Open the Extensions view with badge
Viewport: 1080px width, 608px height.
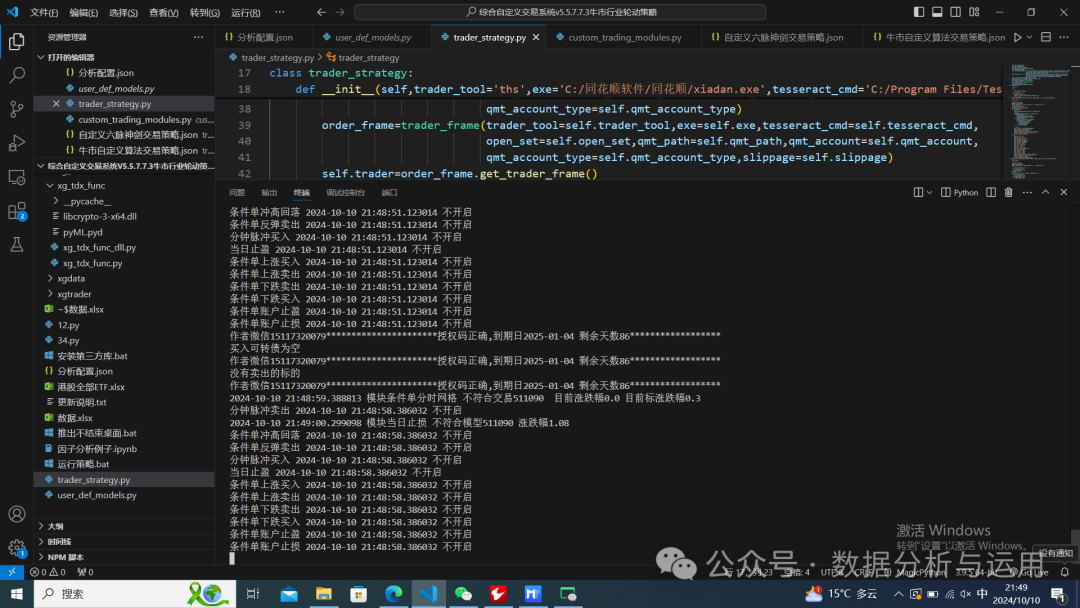coord(17,211)
